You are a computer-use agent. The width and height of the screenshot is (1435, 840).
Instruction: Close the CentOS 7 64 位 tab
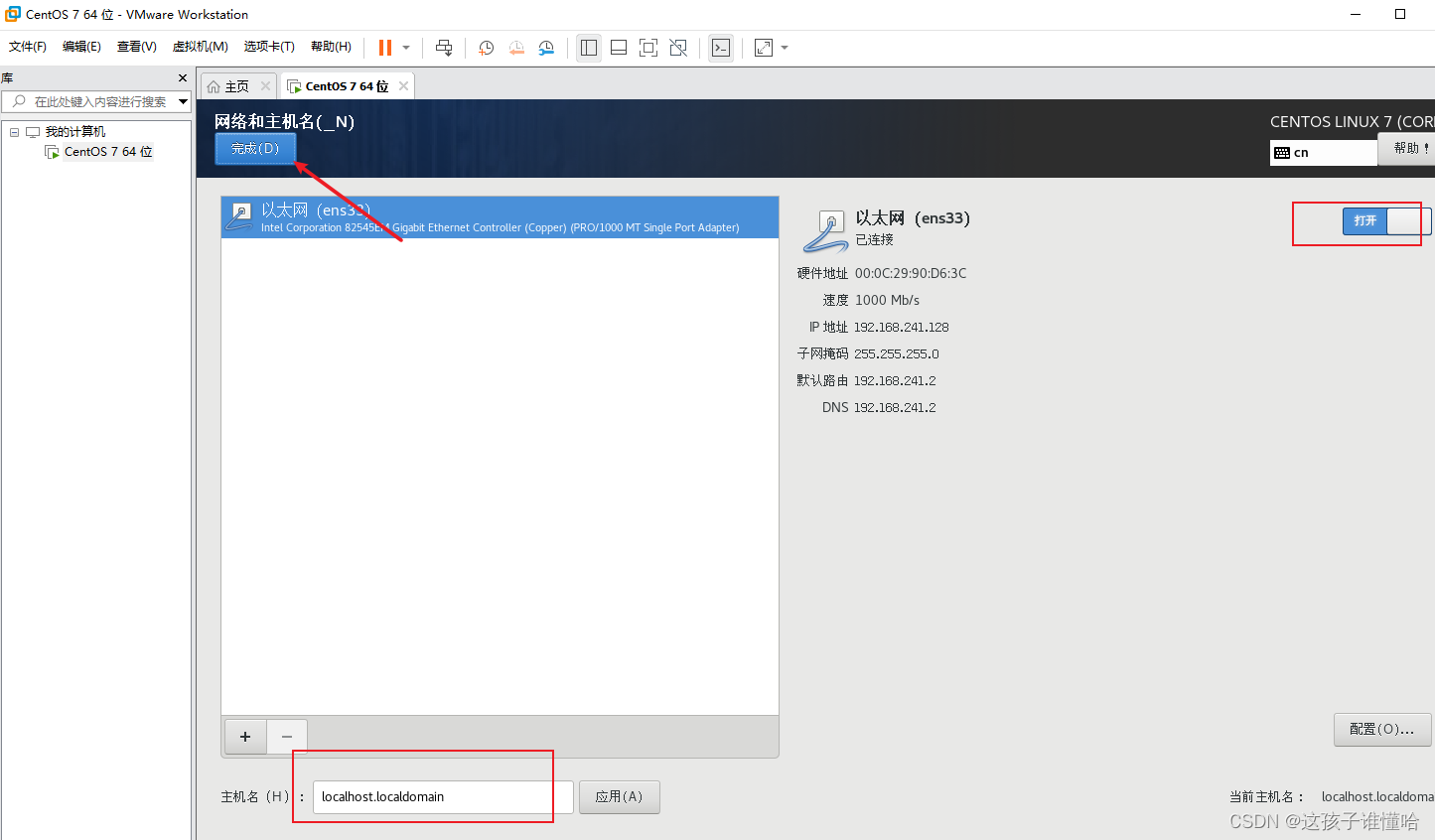coord(403,86)
